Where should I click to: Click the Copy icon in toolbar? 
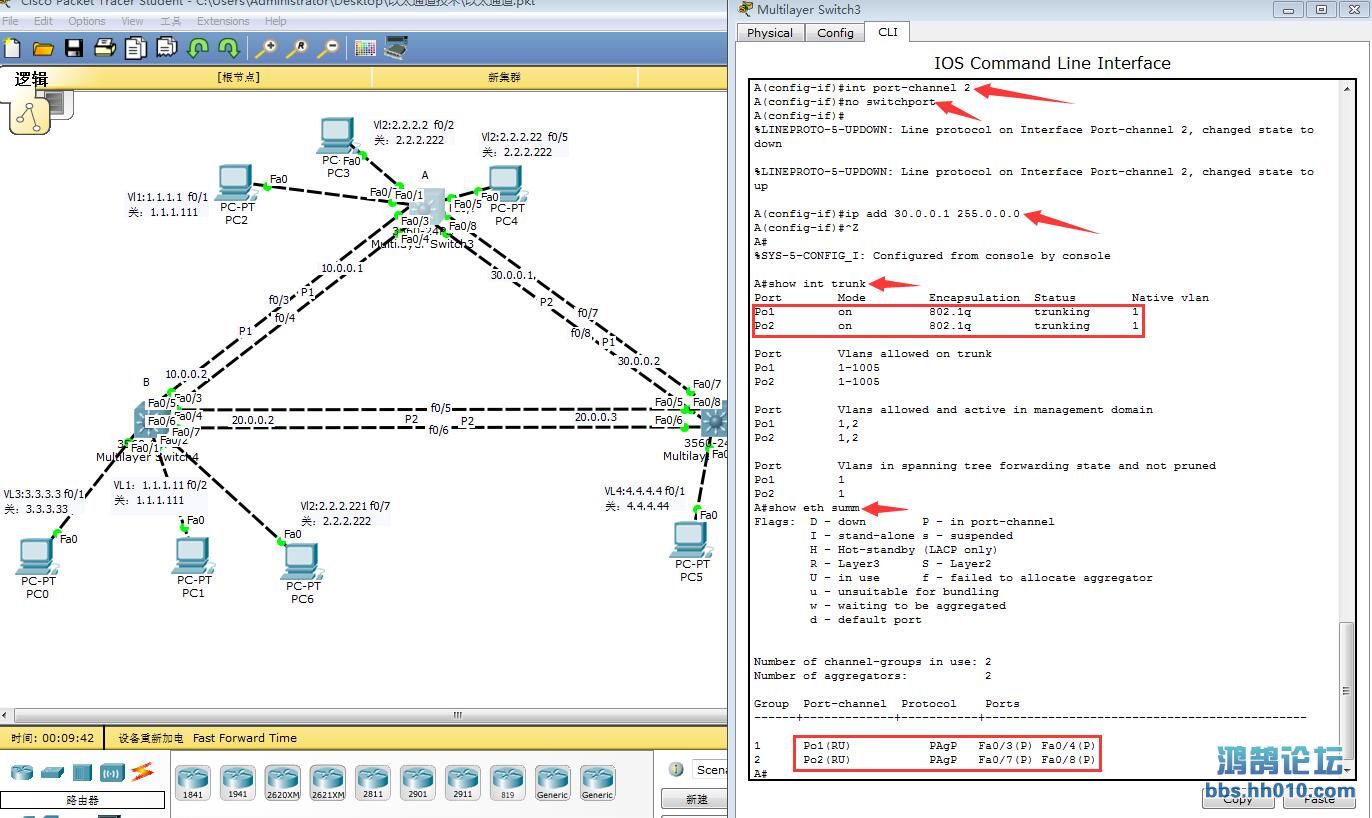point(136,47)
